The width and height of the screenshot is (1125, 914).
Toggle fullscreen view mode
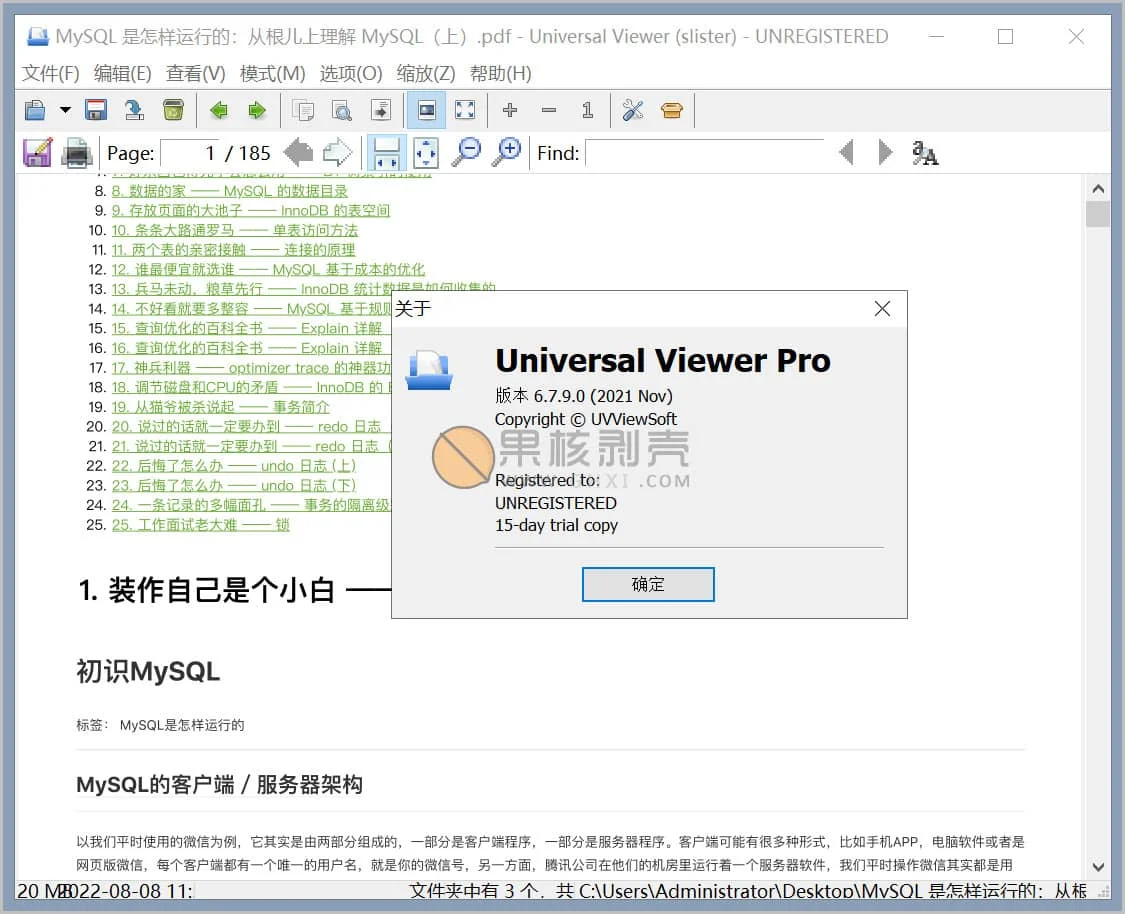pyautogui.click(x=465, y=110)
